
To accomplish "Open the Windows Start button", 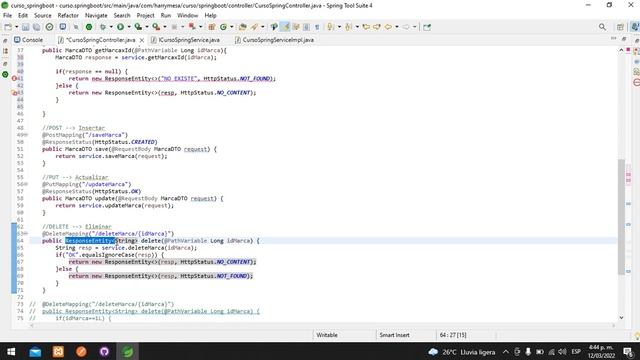I will (x=11, y=351).
